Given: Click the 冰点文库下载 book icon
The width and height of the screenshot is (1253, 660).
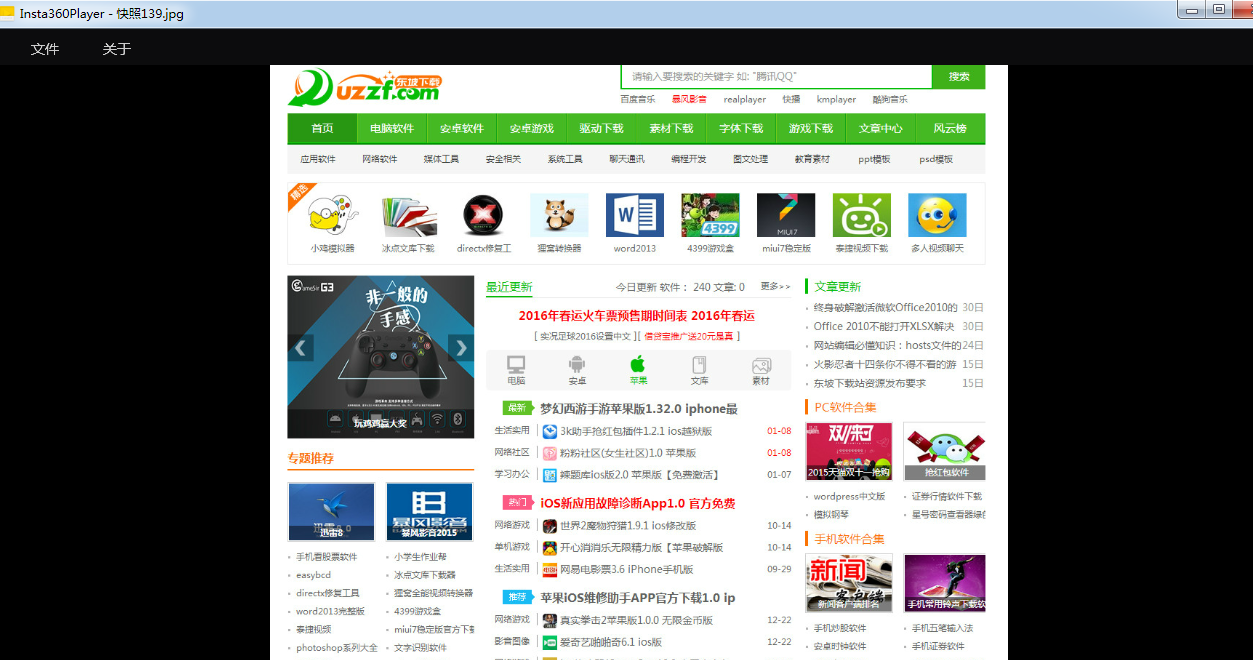Looking at the screenshot, I should (x=408, y=215).
